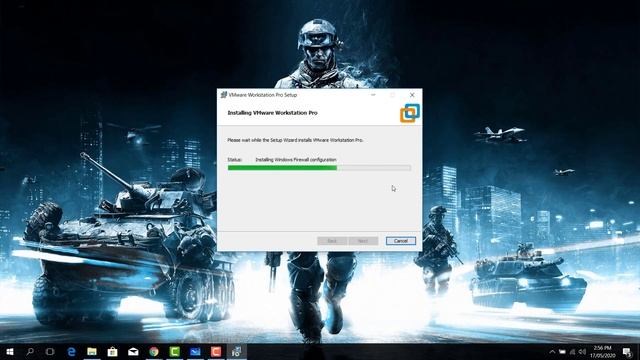Minimize the VMware Workstation Pro Setup window
The height and width of the screenshot is (360, 640).
tap(373, 95)
